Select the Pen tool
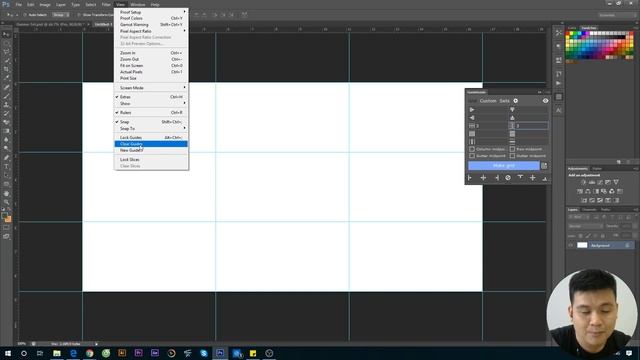This screenshot has width=640, height=360. click(6, 157)
